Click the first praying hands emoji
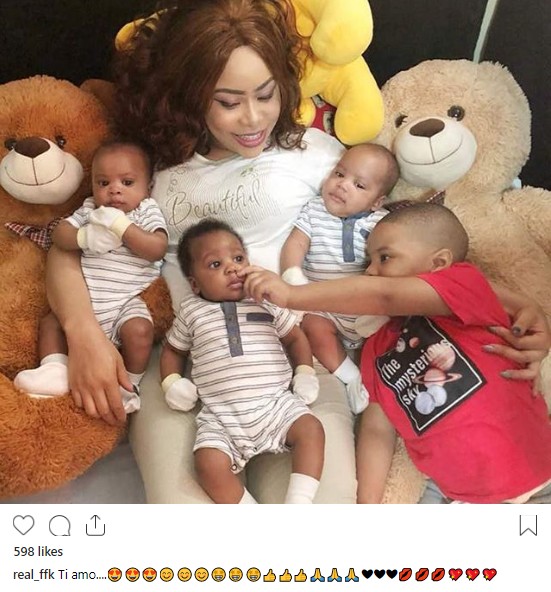The height and width of the screenshot is (592, 551). (318, 575)
